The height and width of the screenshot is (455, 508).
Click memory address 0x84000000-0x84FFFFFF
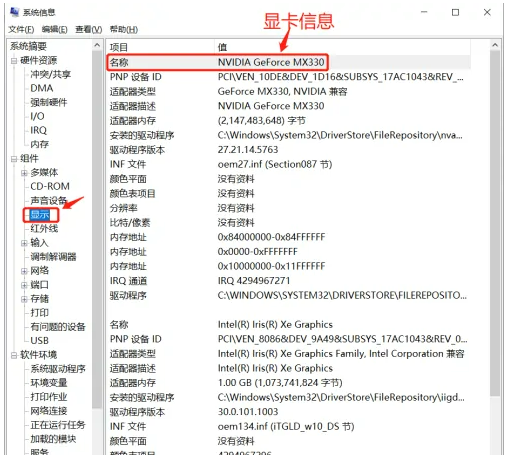tap(271, 237)
